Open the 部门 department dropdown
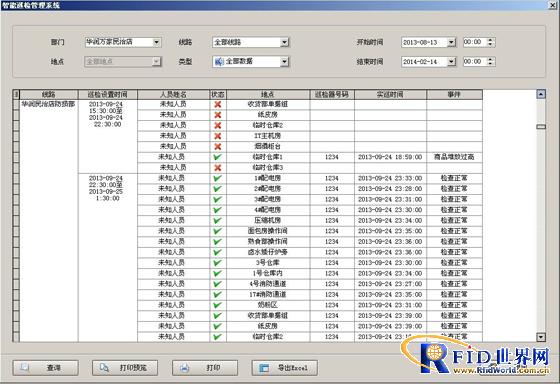 156,42
